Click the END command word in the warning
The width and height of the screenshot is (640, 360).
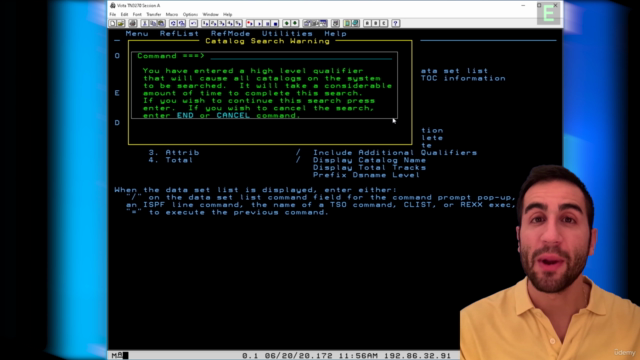tap(185, 116)
